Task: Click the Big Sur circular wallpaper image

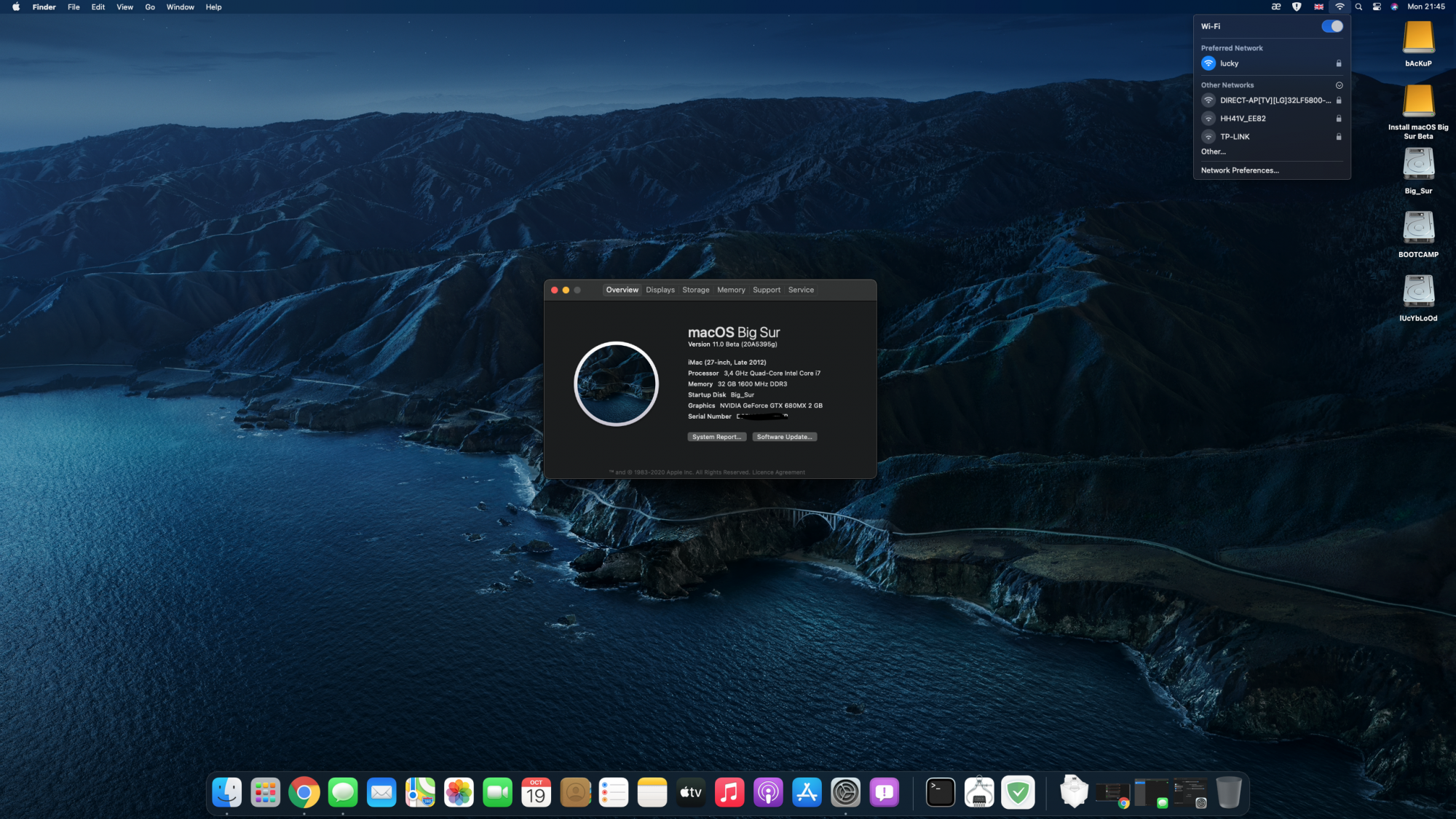Action: (x=616, y=384)
